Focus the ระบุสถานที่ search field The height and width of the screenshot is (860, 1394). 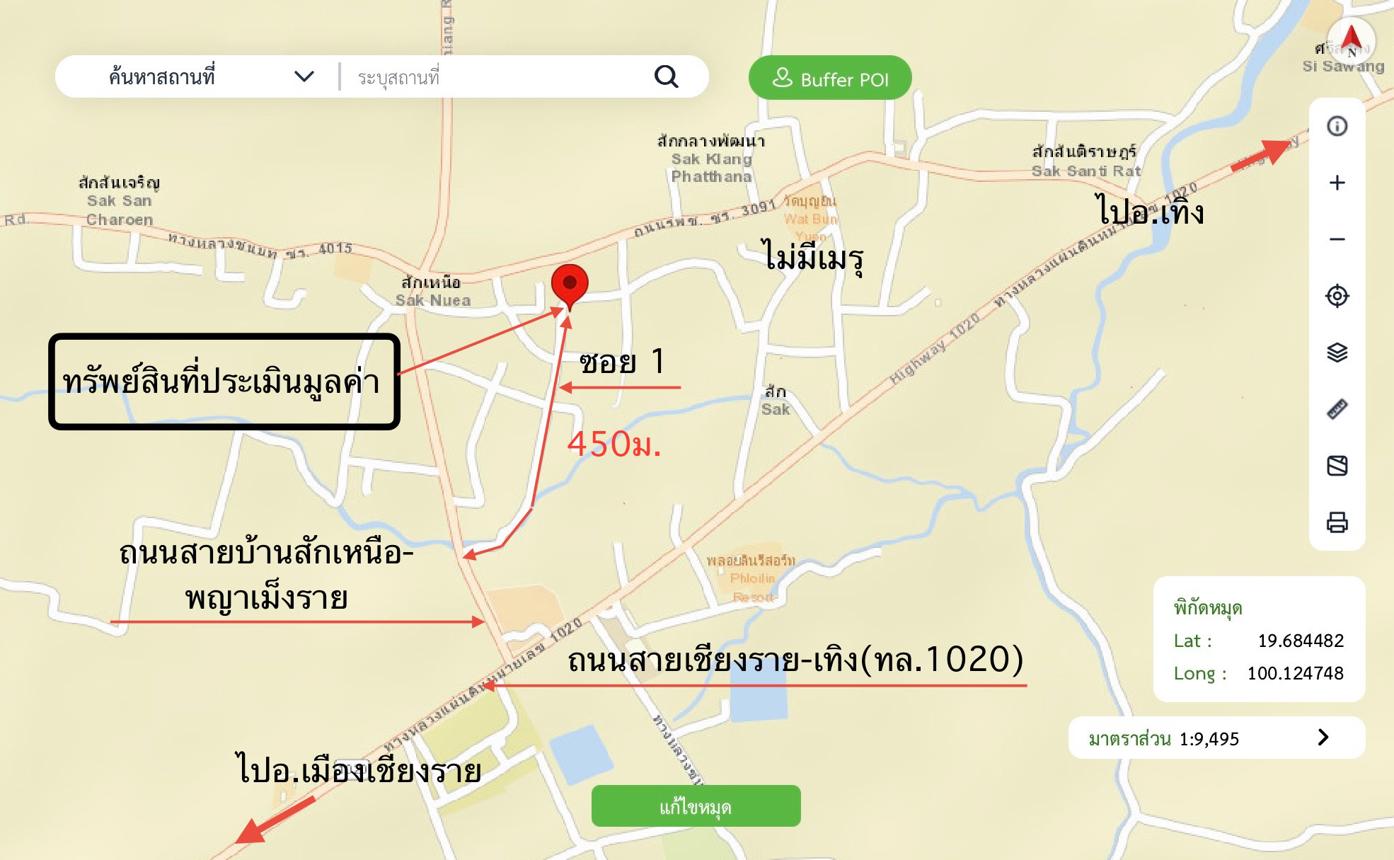coord(500,77)
